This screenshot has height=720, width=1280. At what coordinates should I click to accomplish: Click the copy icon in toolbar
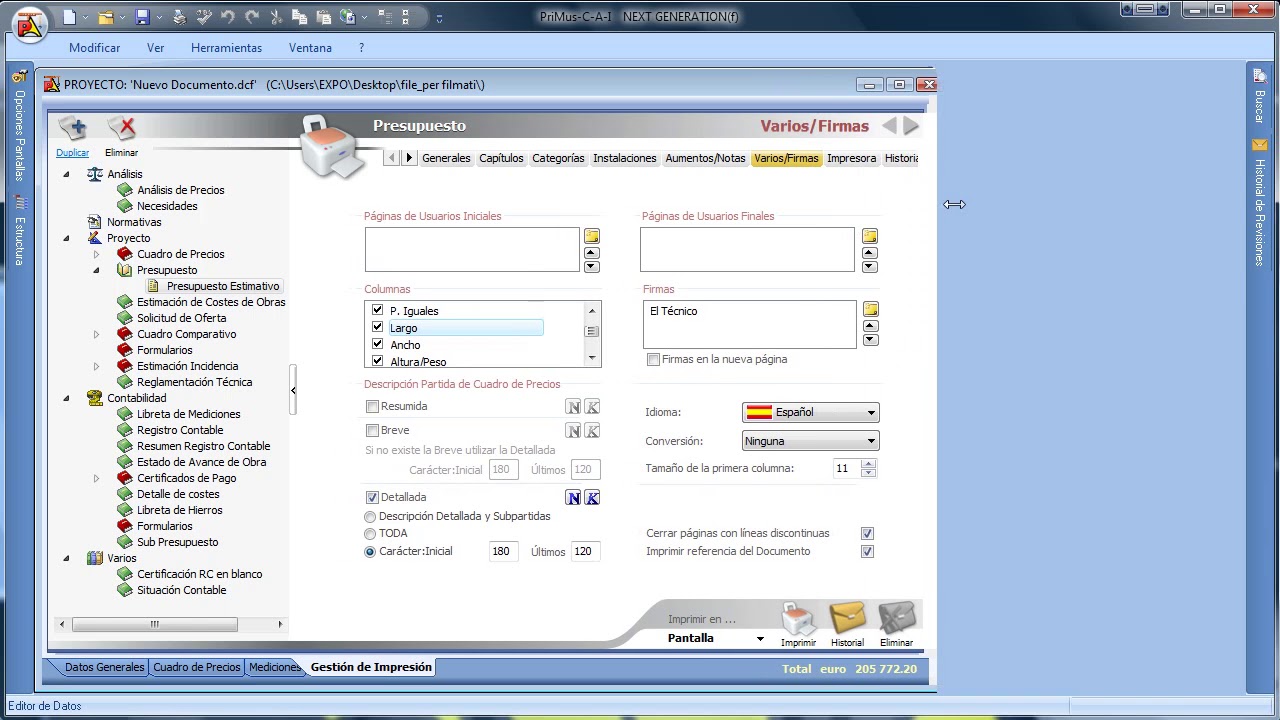(299, 17)
